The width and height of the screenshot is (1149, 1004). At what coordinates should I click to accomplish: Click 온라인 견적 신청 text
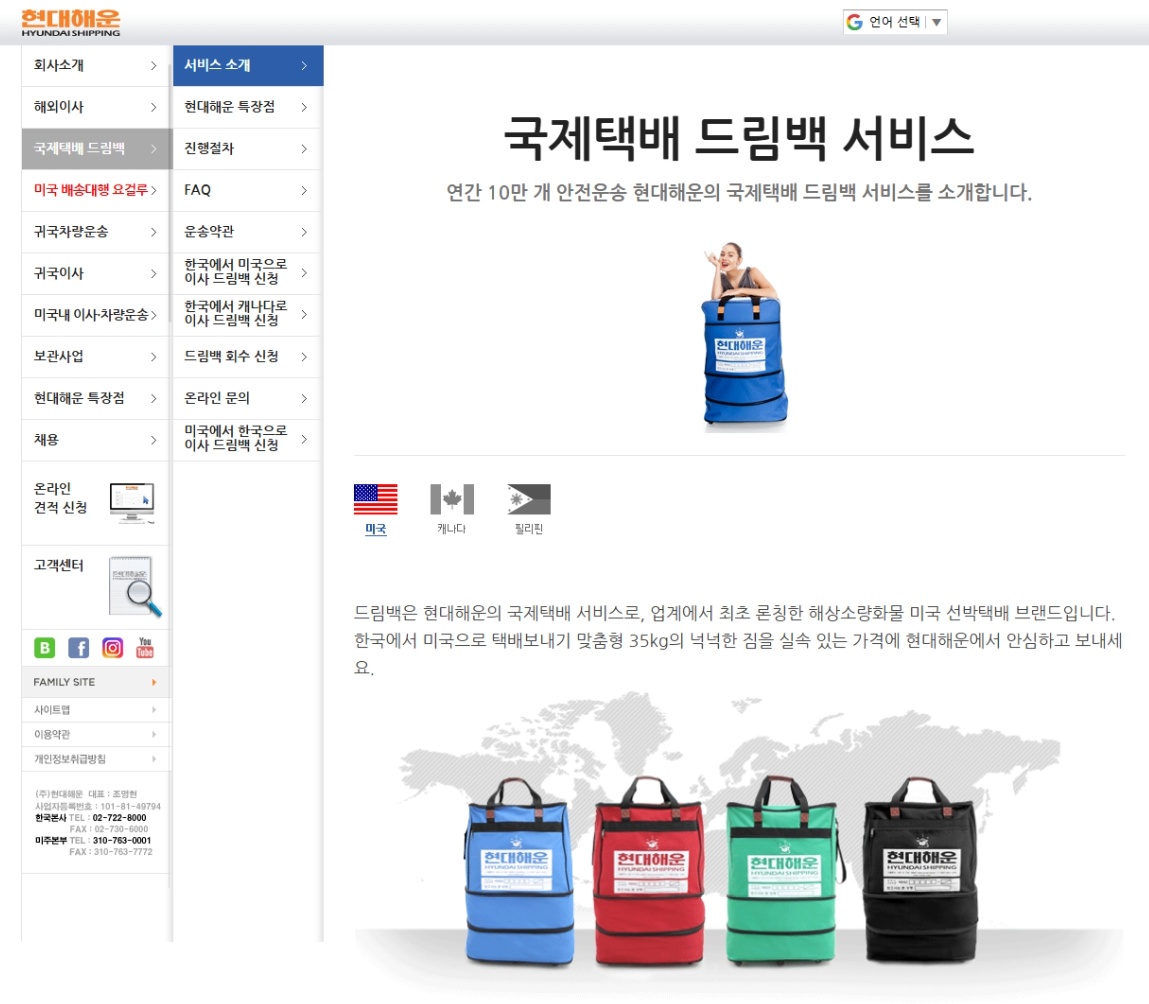60,498
